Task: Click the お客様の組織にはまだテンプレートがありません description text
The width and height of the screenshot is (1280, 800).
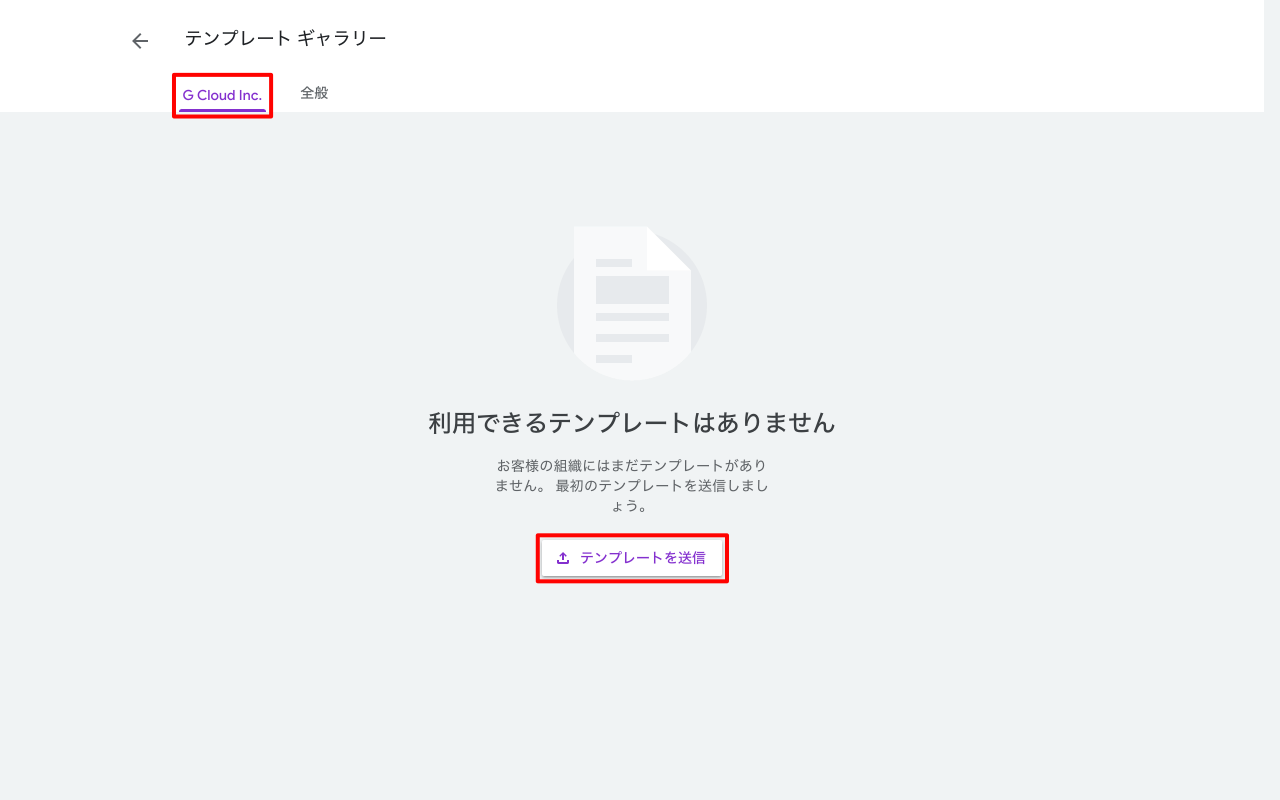Action: pos(632,466)
